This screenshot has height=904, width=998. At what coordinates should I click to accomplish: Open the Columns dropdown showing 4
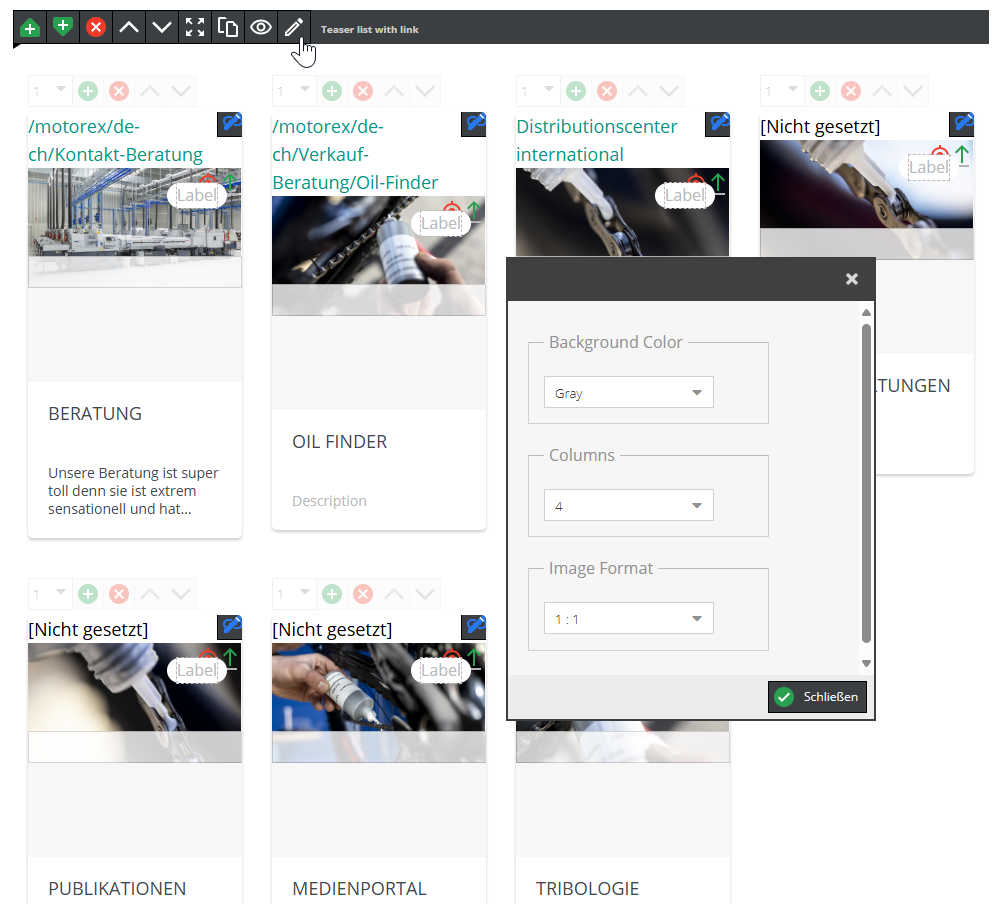pyautogui.click(x=628, y=506)
